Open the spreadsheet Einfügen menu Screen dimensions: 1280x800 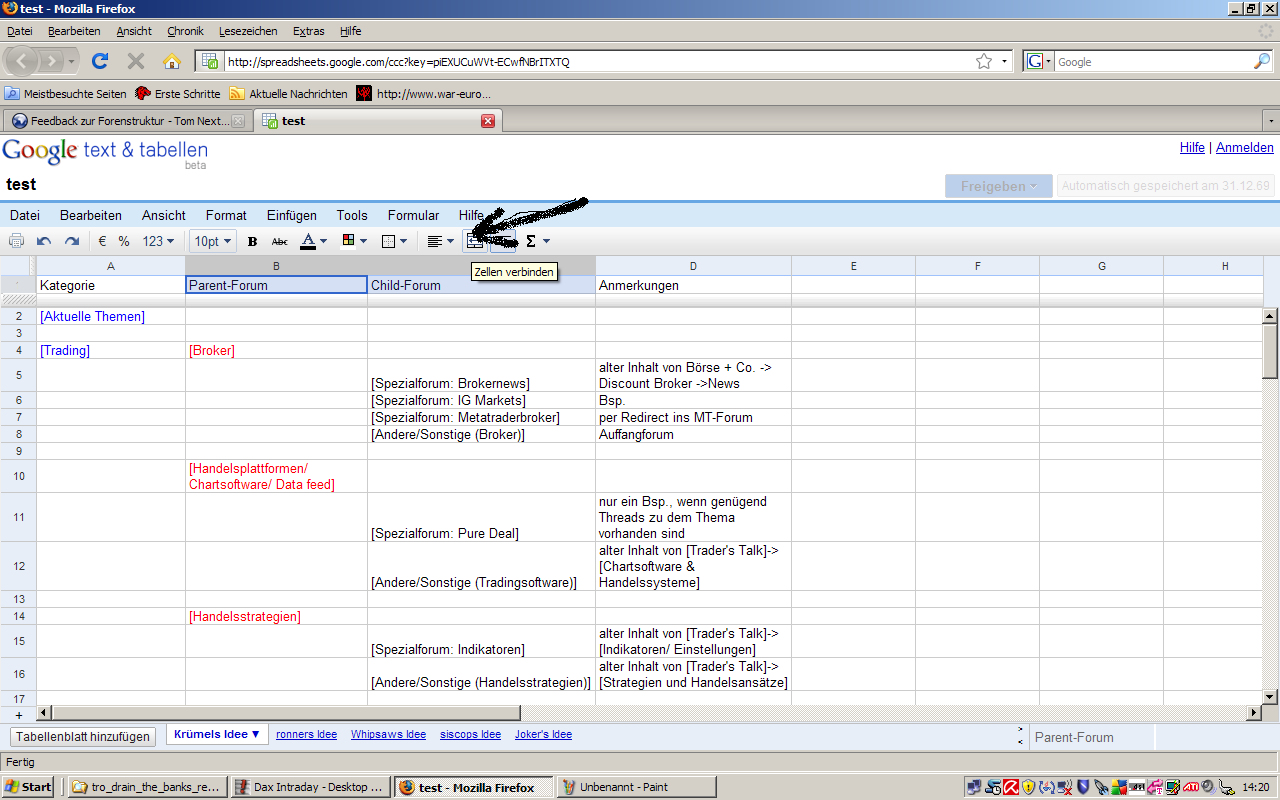[292, 215]
